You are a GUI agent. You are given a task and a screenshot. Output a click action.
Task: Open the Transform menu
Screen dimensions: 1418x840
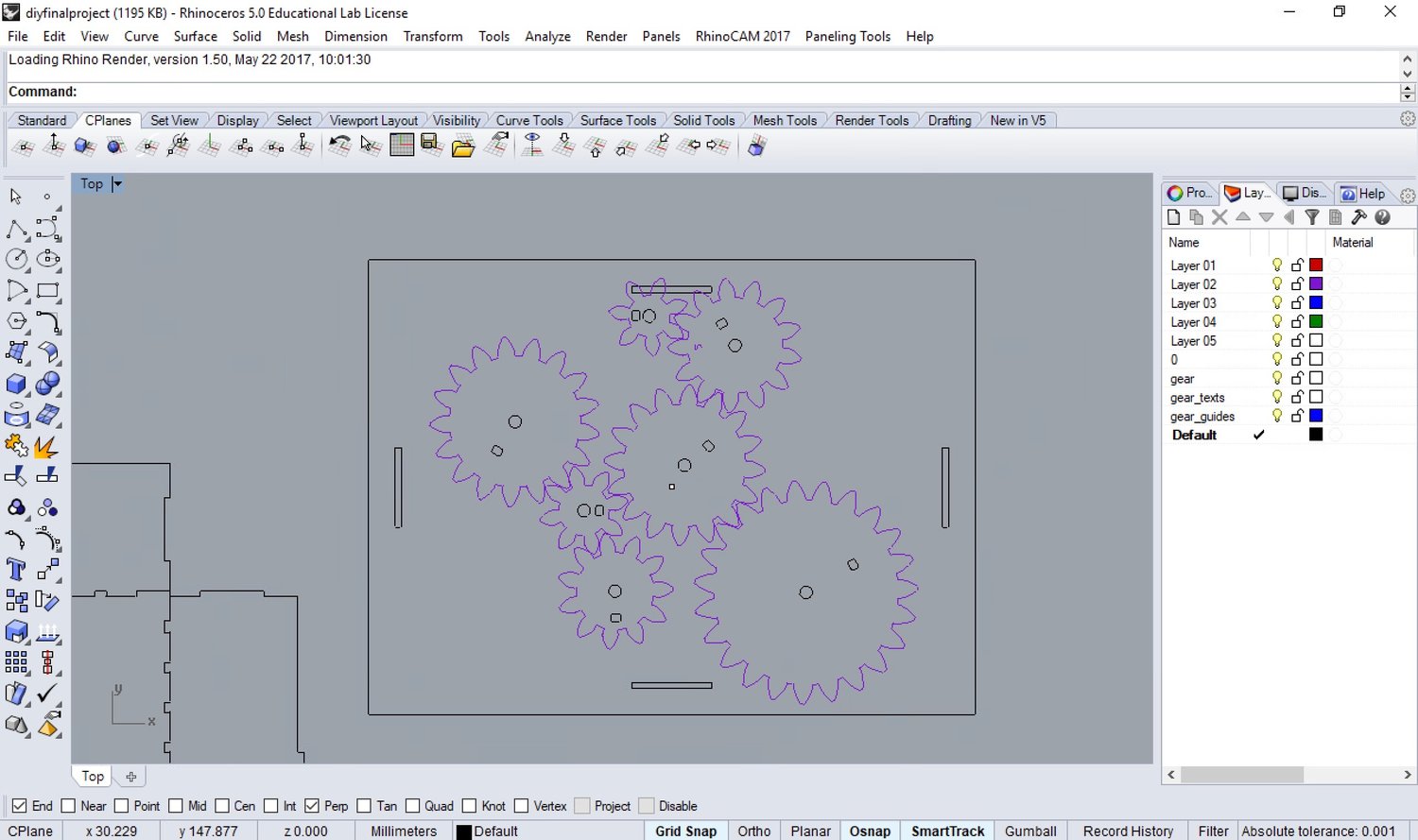point(433,36)
